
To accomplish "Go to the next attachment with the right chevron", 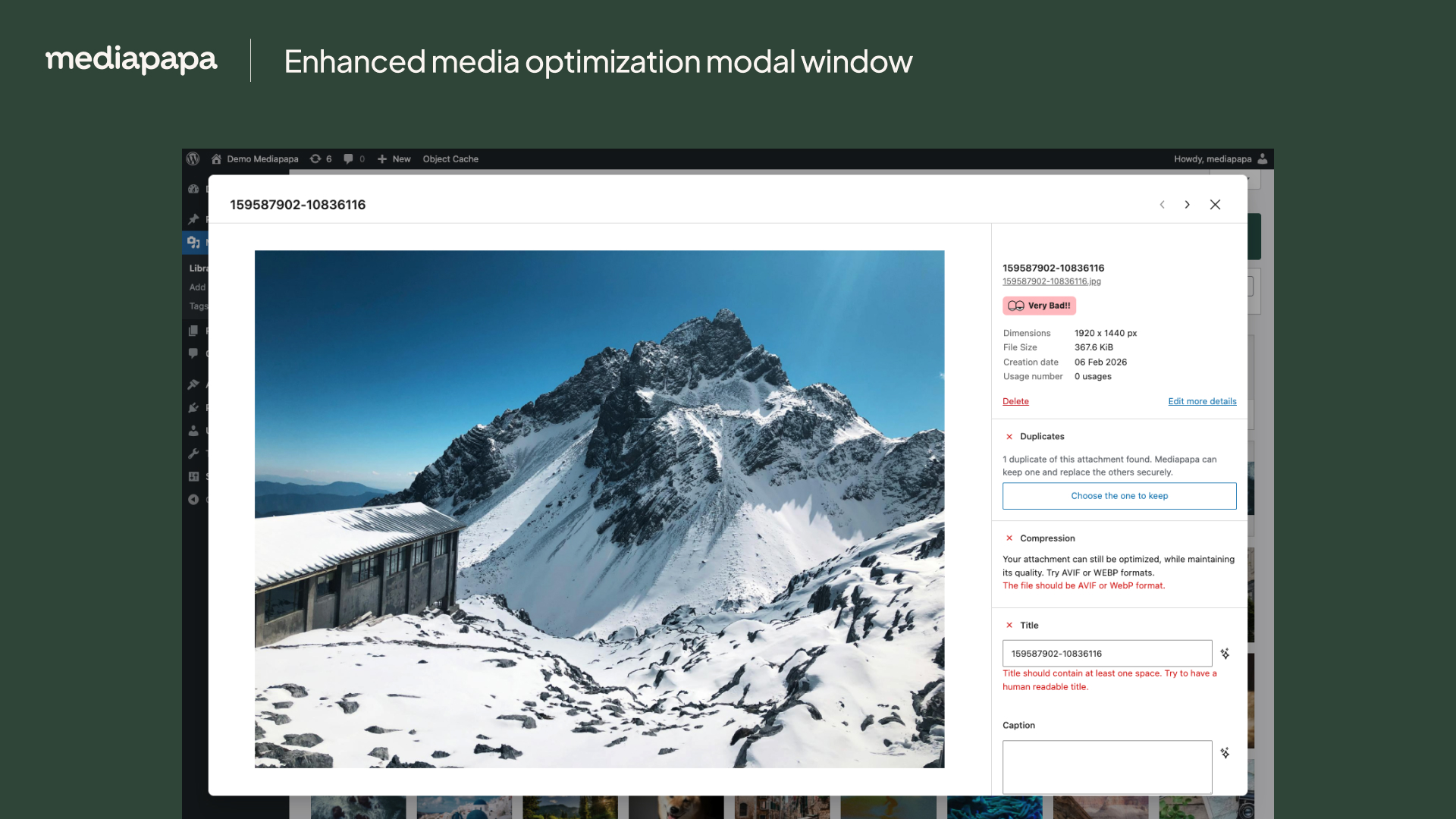I will coord(1187,204).
